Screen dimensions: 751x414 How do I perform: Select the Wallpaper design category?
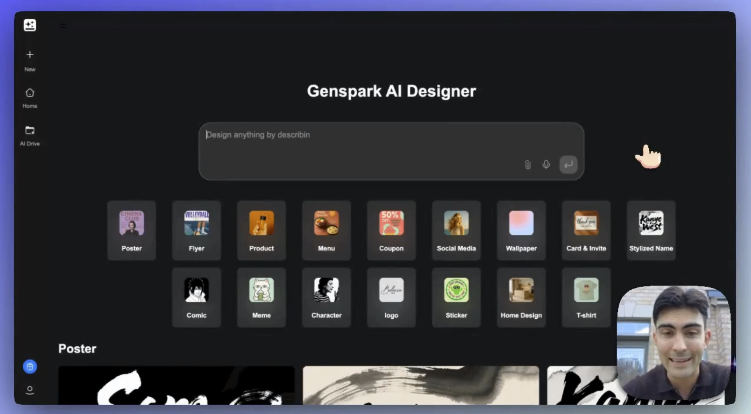coord(521,230)
